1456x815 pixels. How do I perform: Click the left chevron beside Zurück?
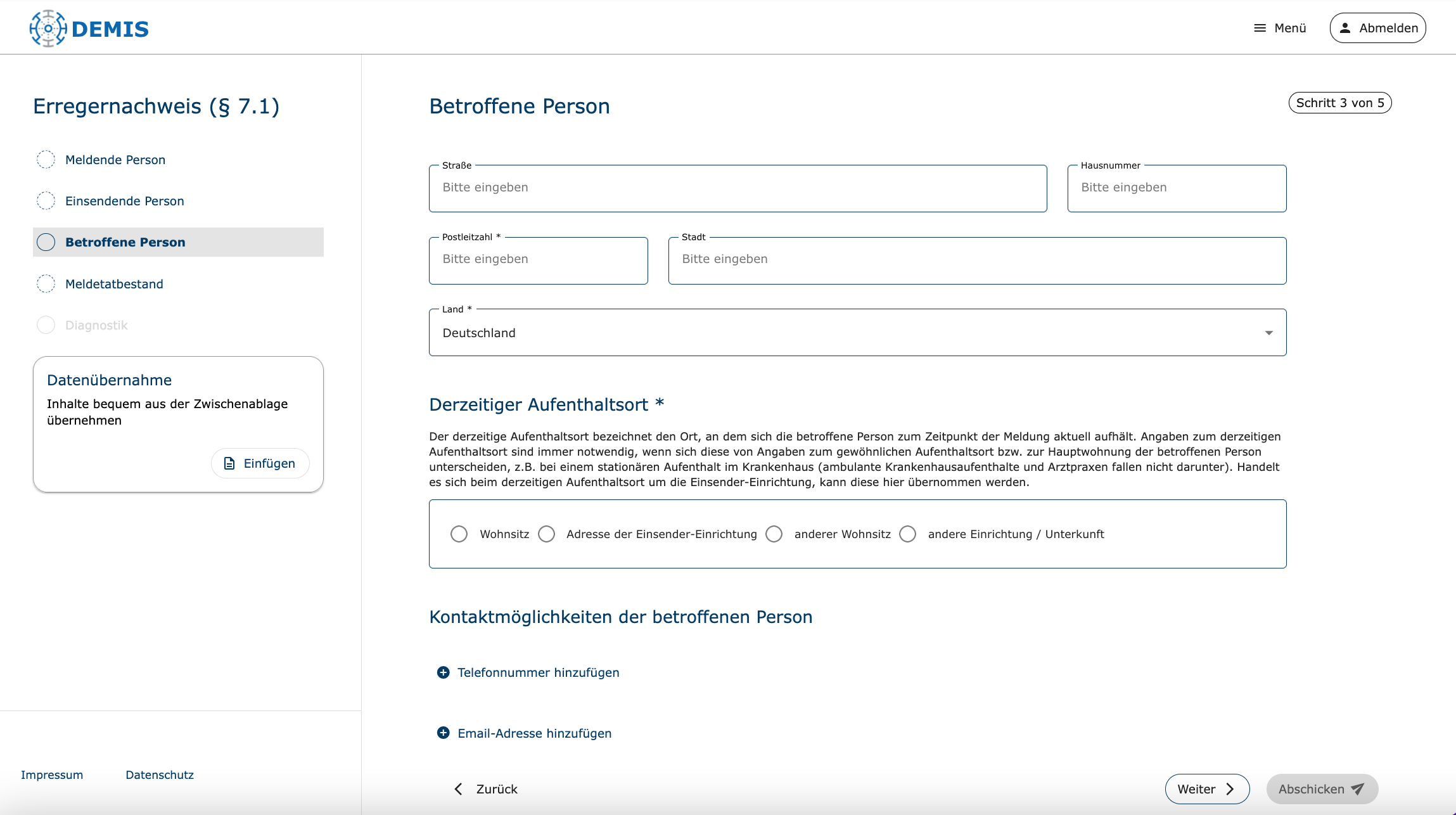(x=458, y=789)
